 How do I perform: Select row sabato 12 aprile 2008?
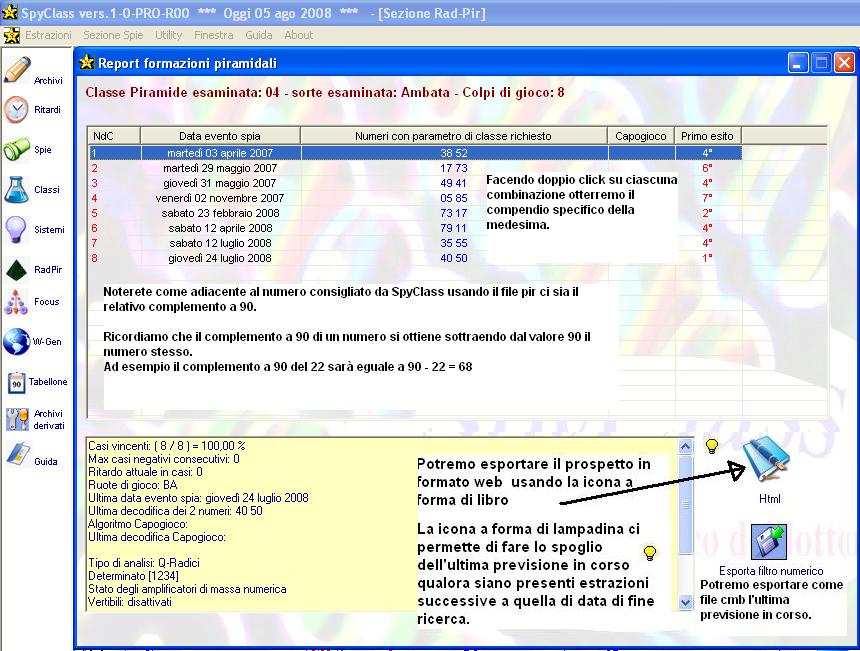coord(415,228)
